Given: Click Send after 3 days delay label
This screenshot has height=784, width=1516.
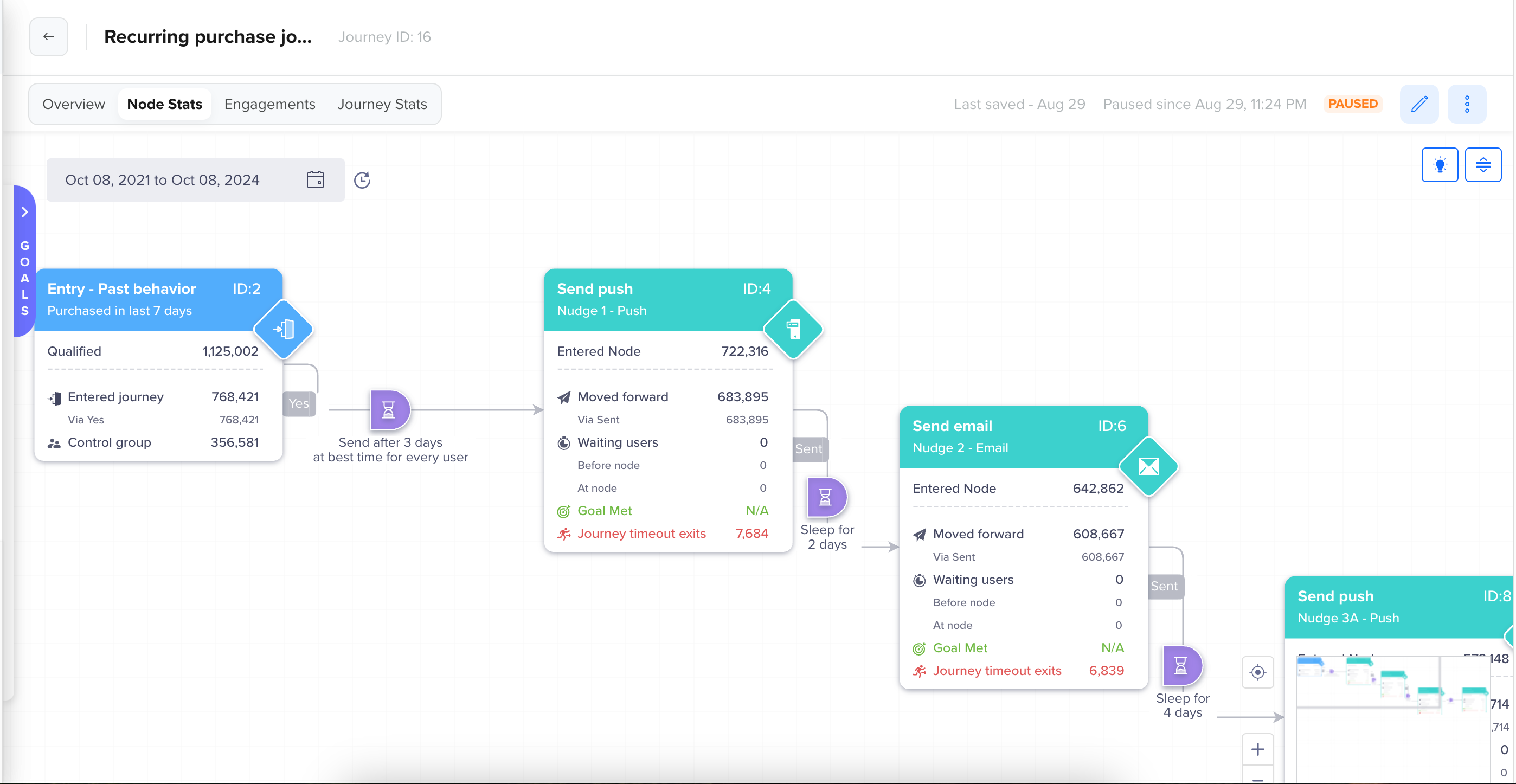Looking at the screenshot, I should 390,449.
